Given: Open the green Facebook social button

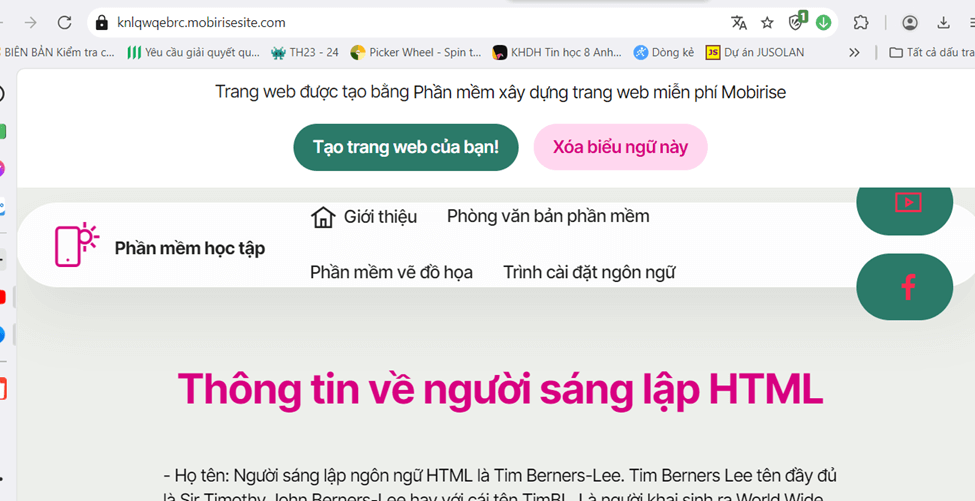Looking at the screenshot, I should pos(905,287).
